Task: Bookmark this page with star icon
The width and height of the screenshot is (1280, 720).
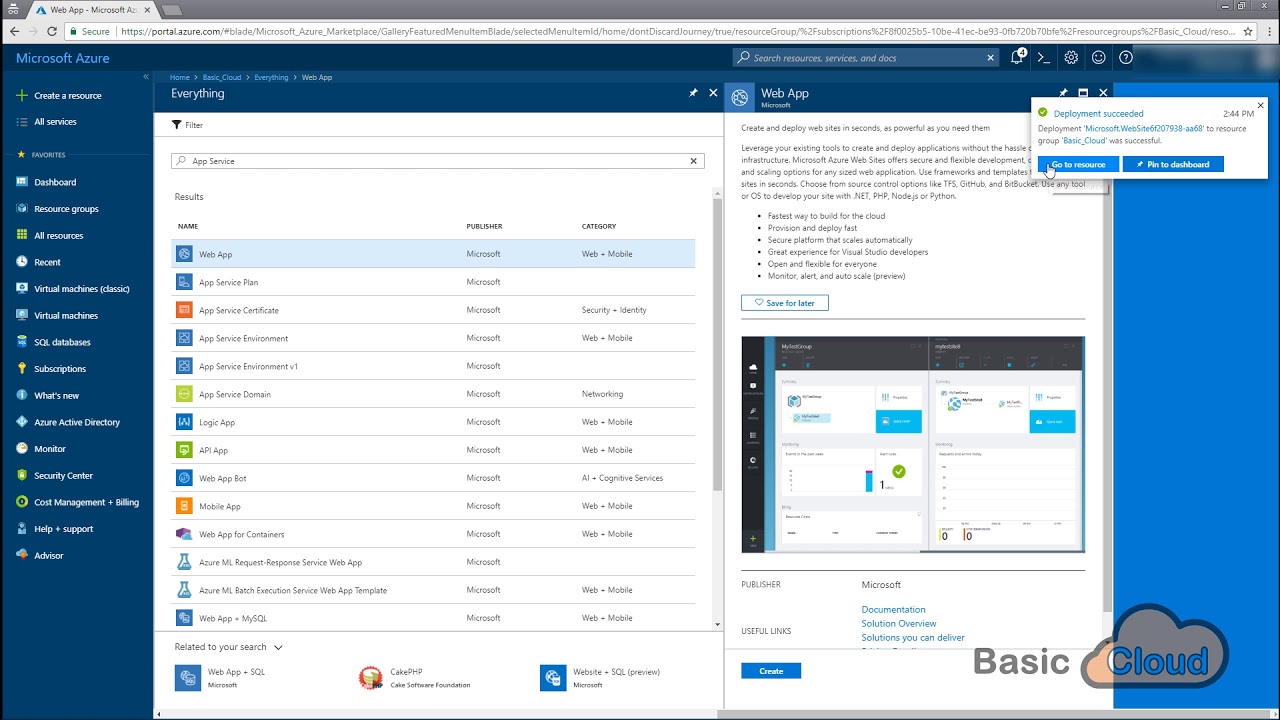Action: [1248, 31]
